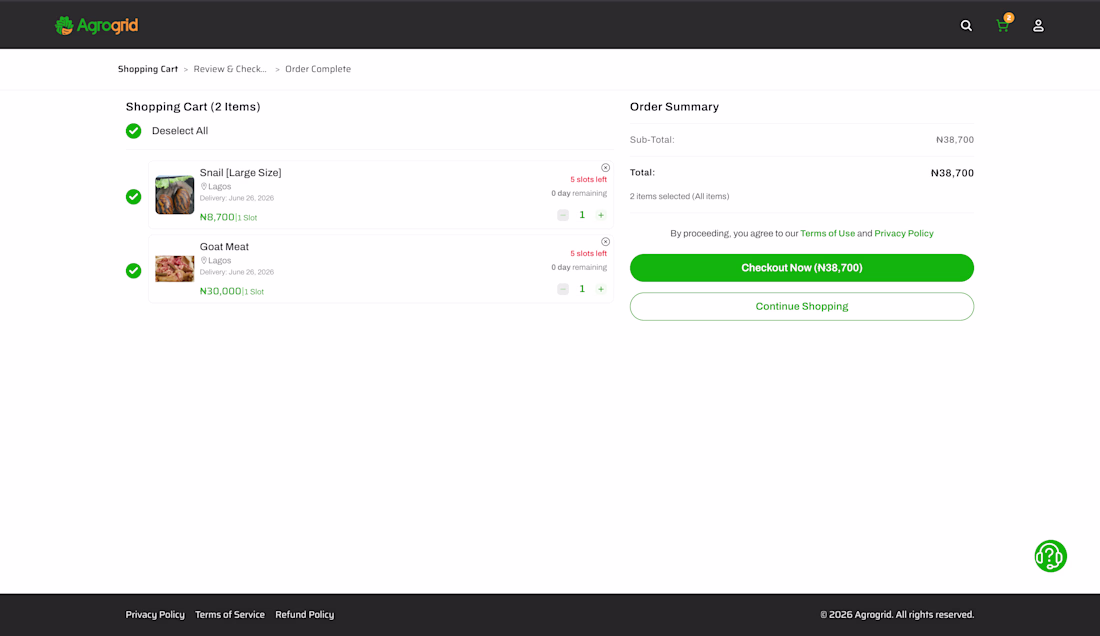1100x636 pixels.
Task: Open the footer Terms of Service link
Action: 230,614
